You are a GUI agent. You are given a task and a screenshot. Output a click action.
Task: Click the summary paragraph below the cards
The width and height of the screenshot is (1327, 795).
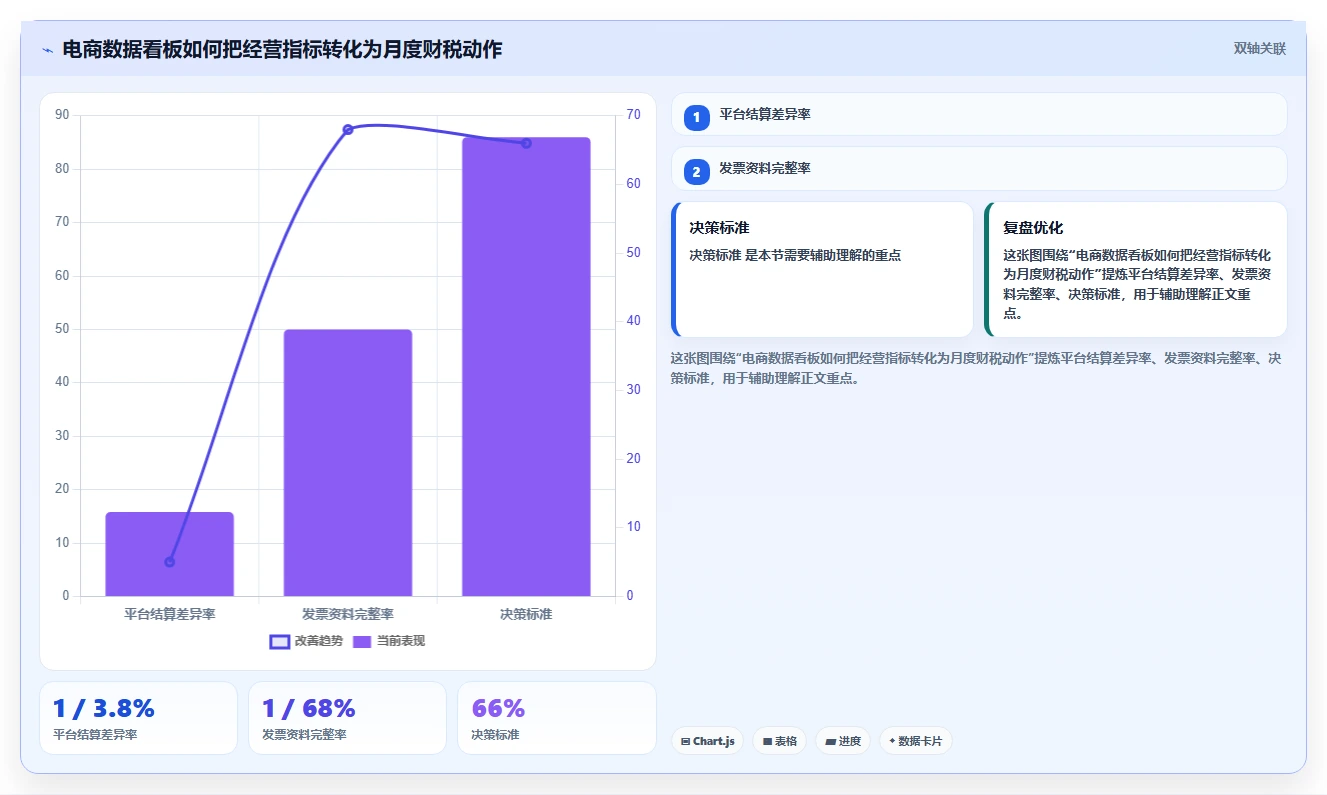click(975, 368)
